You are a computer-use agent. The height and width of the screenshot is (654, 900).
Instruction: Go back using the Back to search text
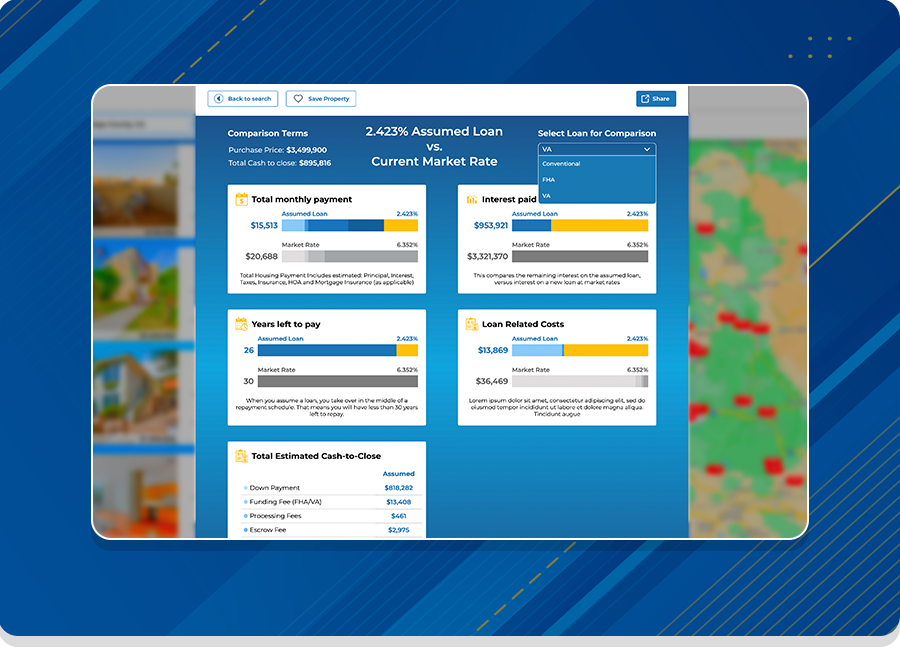[x=249, y=99]
